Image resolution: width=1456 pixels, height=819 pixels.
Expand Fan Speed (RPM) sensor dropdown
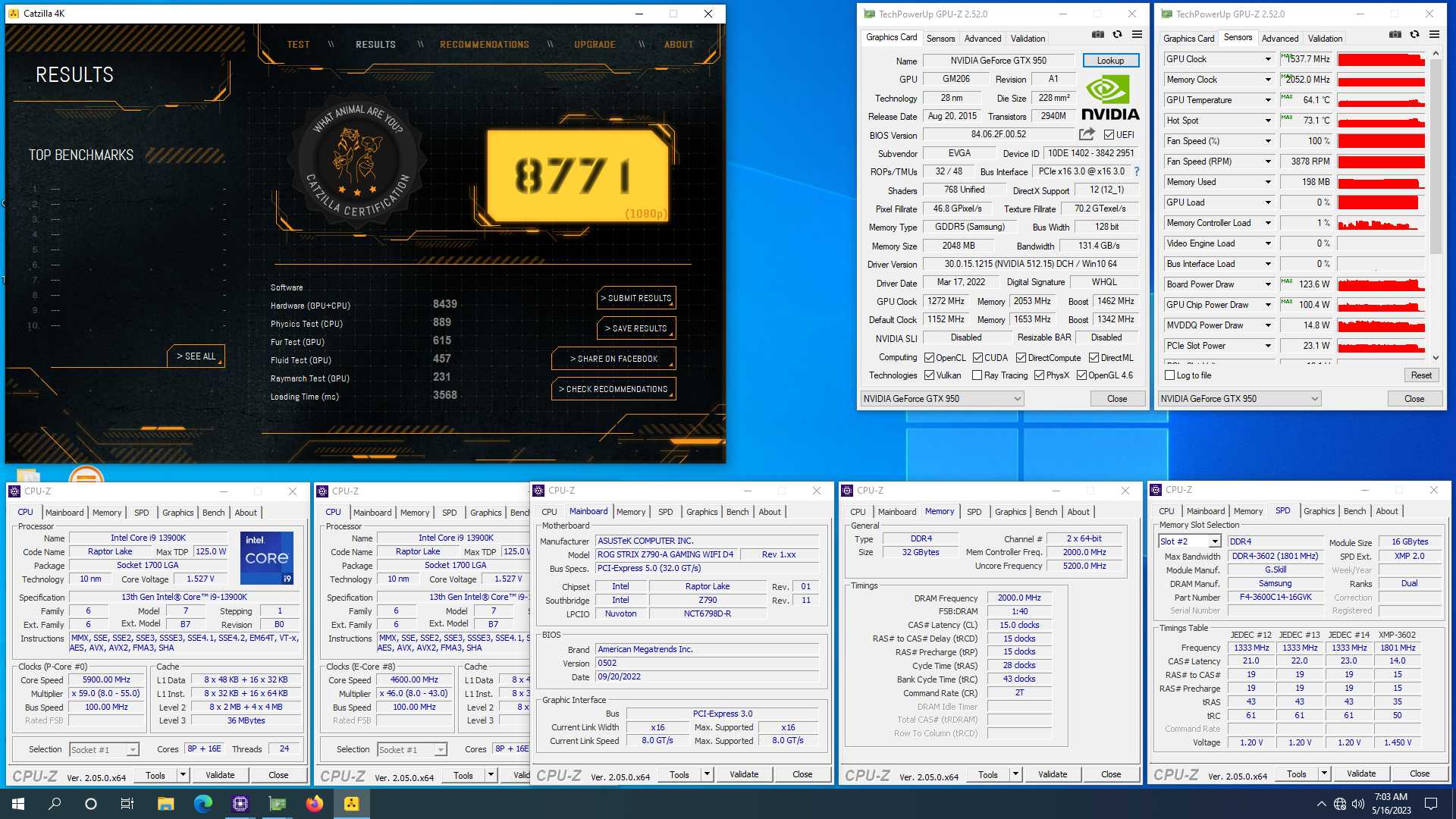coord(1267,162)
